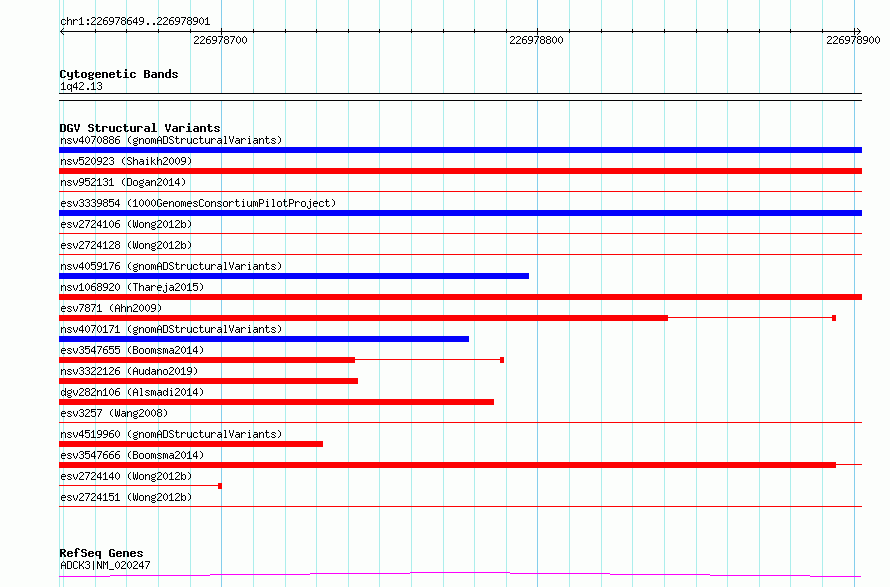The height and width of the screenshot is (587, 890).
Task: Select nsv3322126 (Audano2019) label
Action: [x=129, y=371]
